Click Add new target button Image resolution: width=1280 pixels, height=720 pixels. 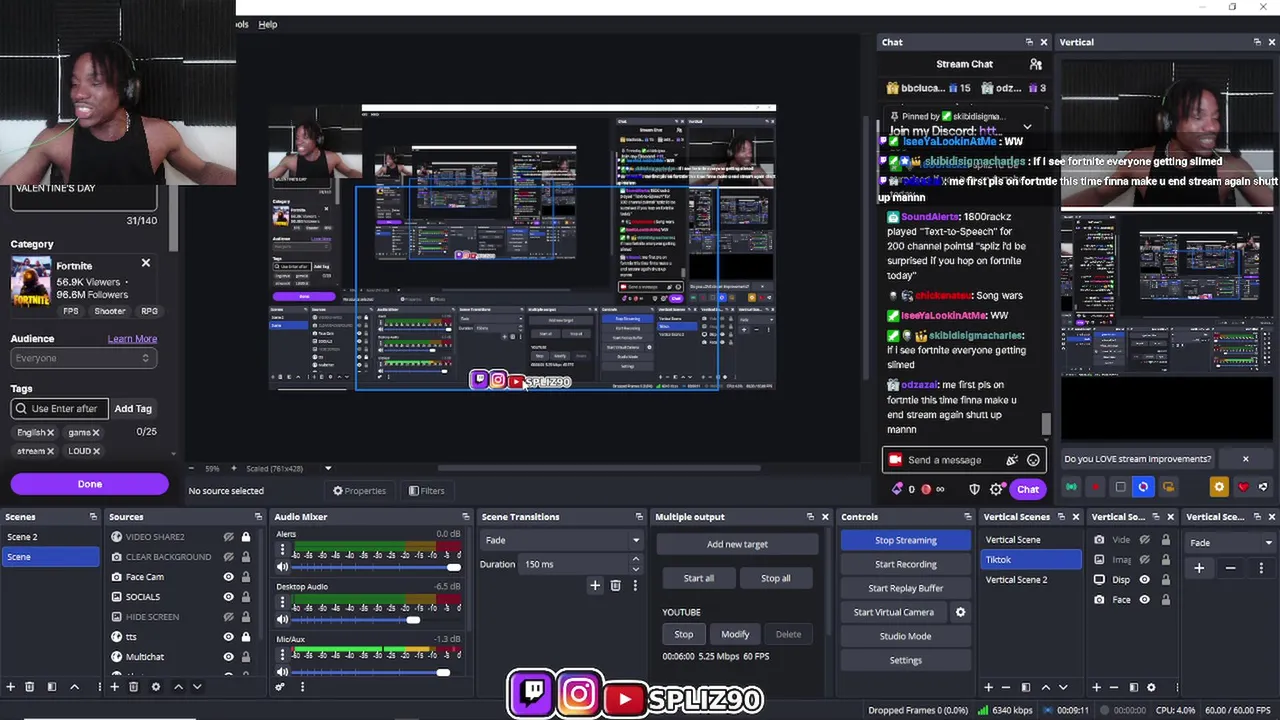[737, 544]
